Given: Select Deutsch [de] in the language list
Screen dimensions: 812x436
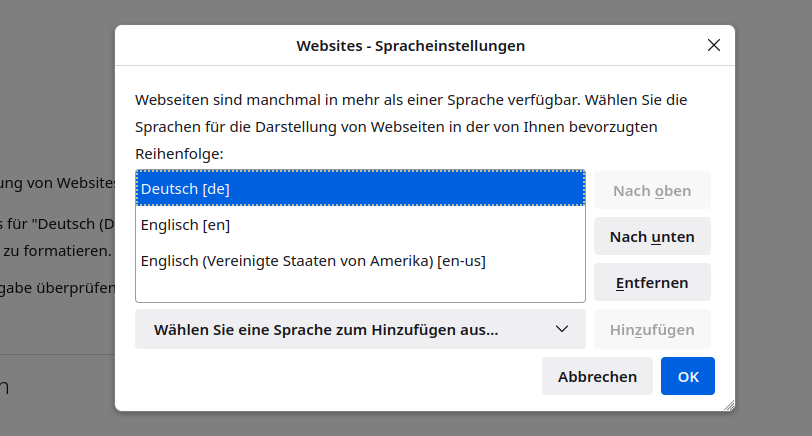Looking at the screenshot, I should click(x=360, y=188).
